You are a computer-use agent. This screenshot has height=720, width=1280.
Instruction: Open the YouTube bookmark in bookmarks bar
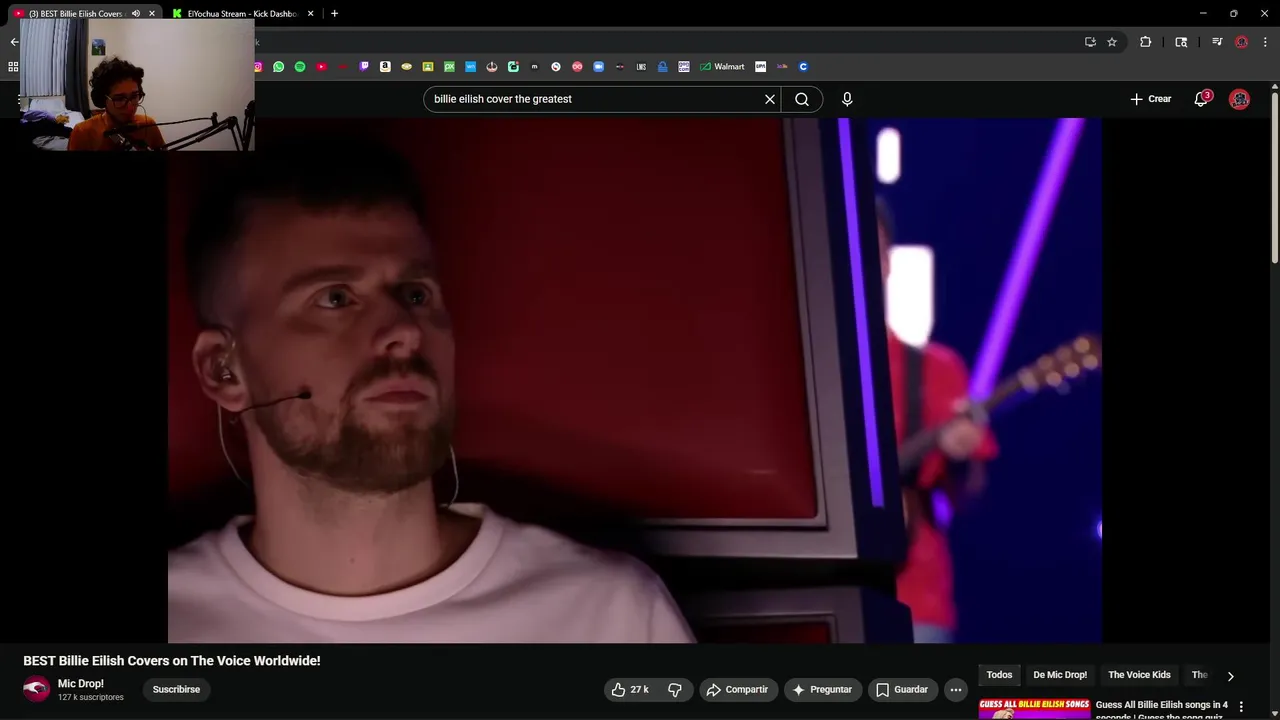[x=321, y=67]
